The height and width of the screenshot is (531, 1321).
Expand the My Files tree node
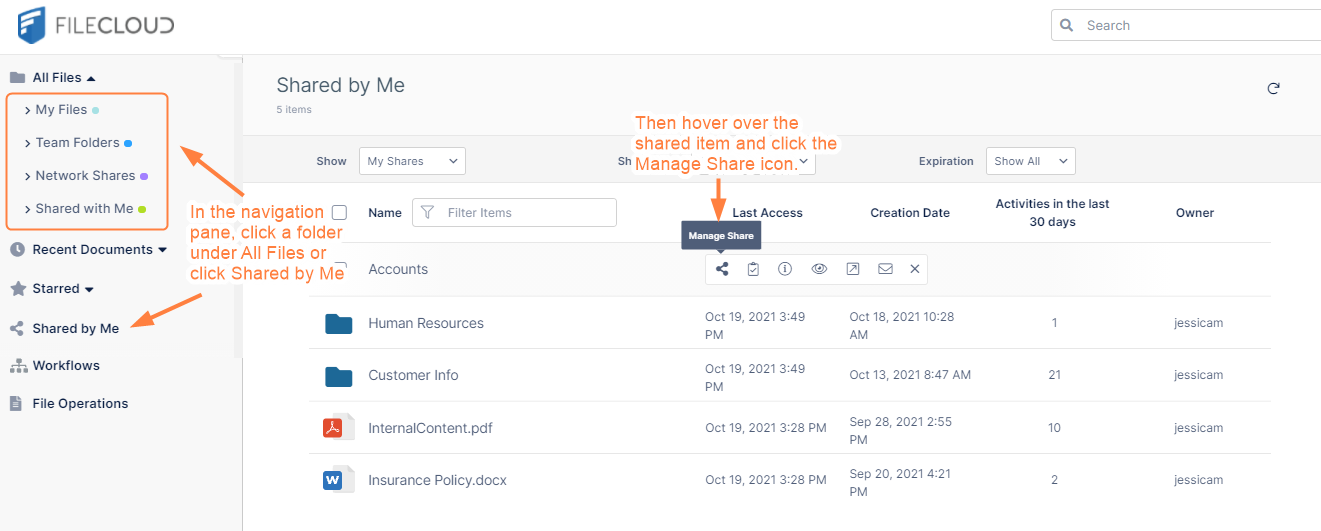(x=28, y=110)
